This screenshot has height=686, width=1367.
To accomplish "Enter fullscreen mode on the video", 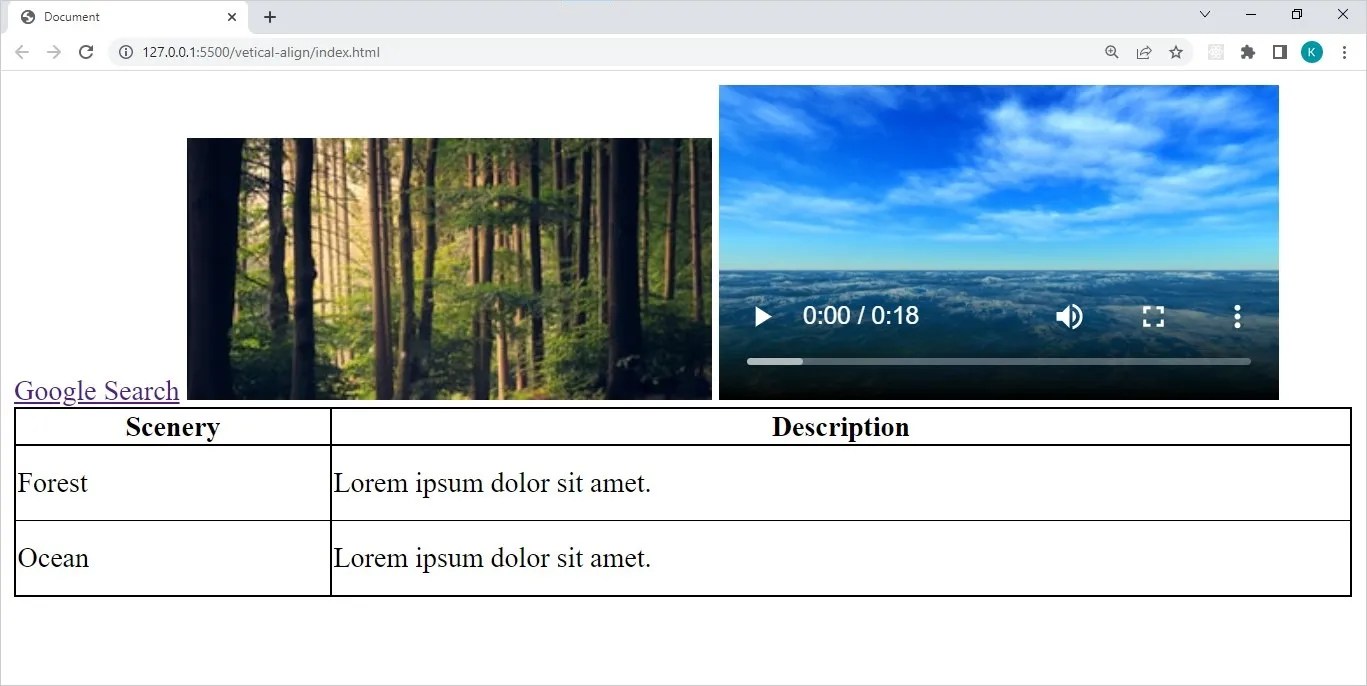I will 1152,316.
